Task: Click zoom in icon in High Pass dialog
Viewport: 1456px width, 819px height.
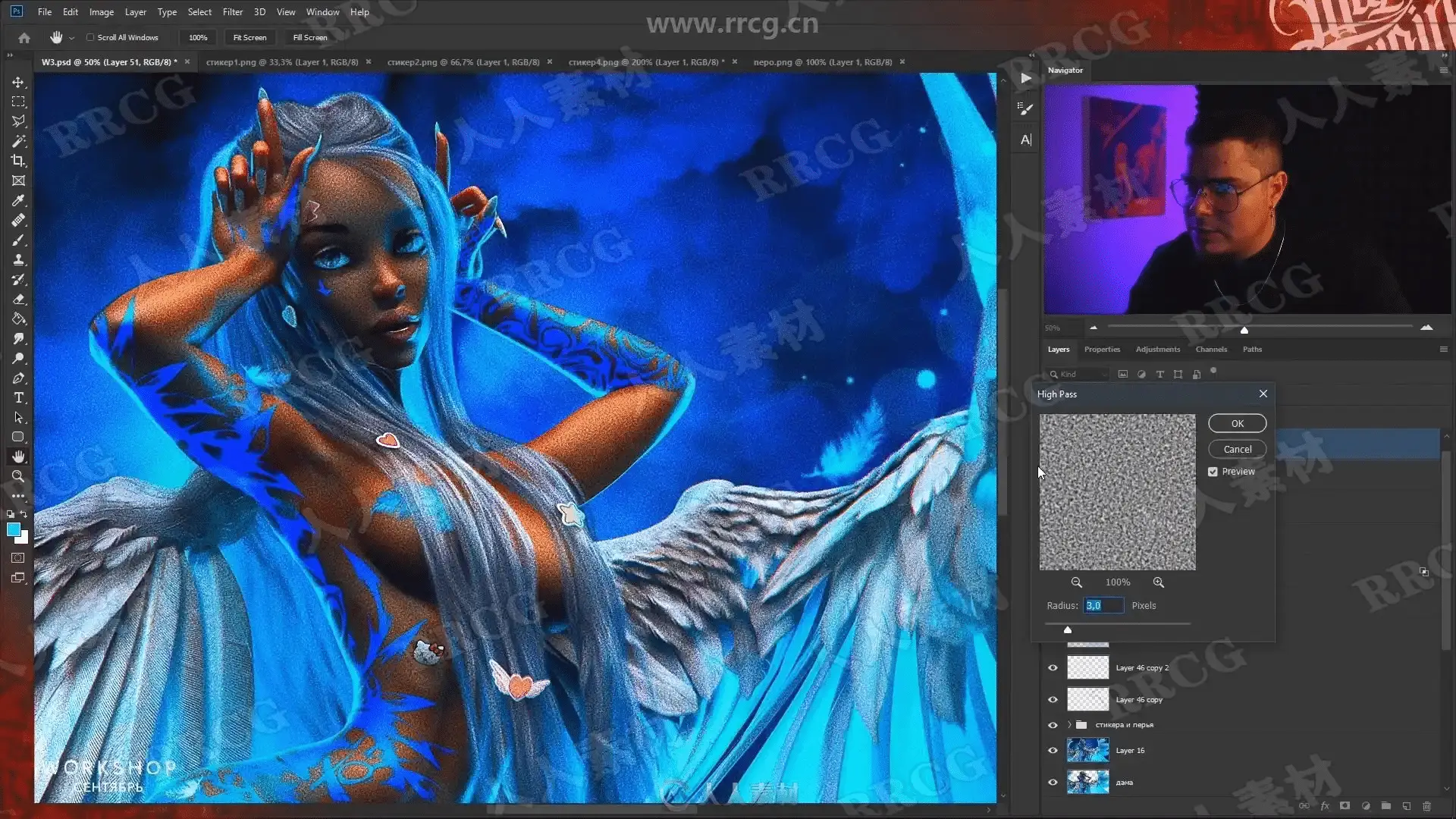Action: pos(1158,582)
